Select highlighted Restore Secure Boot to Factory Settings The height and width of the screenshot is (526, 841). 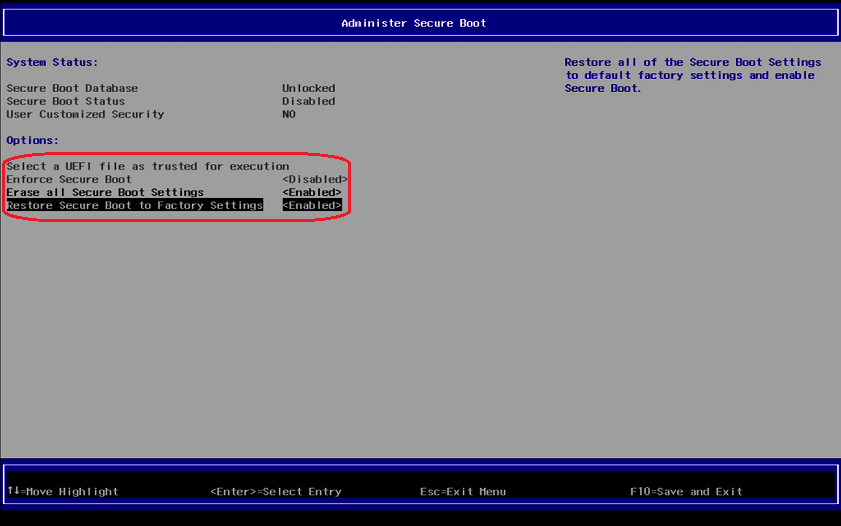click(134, 205)
